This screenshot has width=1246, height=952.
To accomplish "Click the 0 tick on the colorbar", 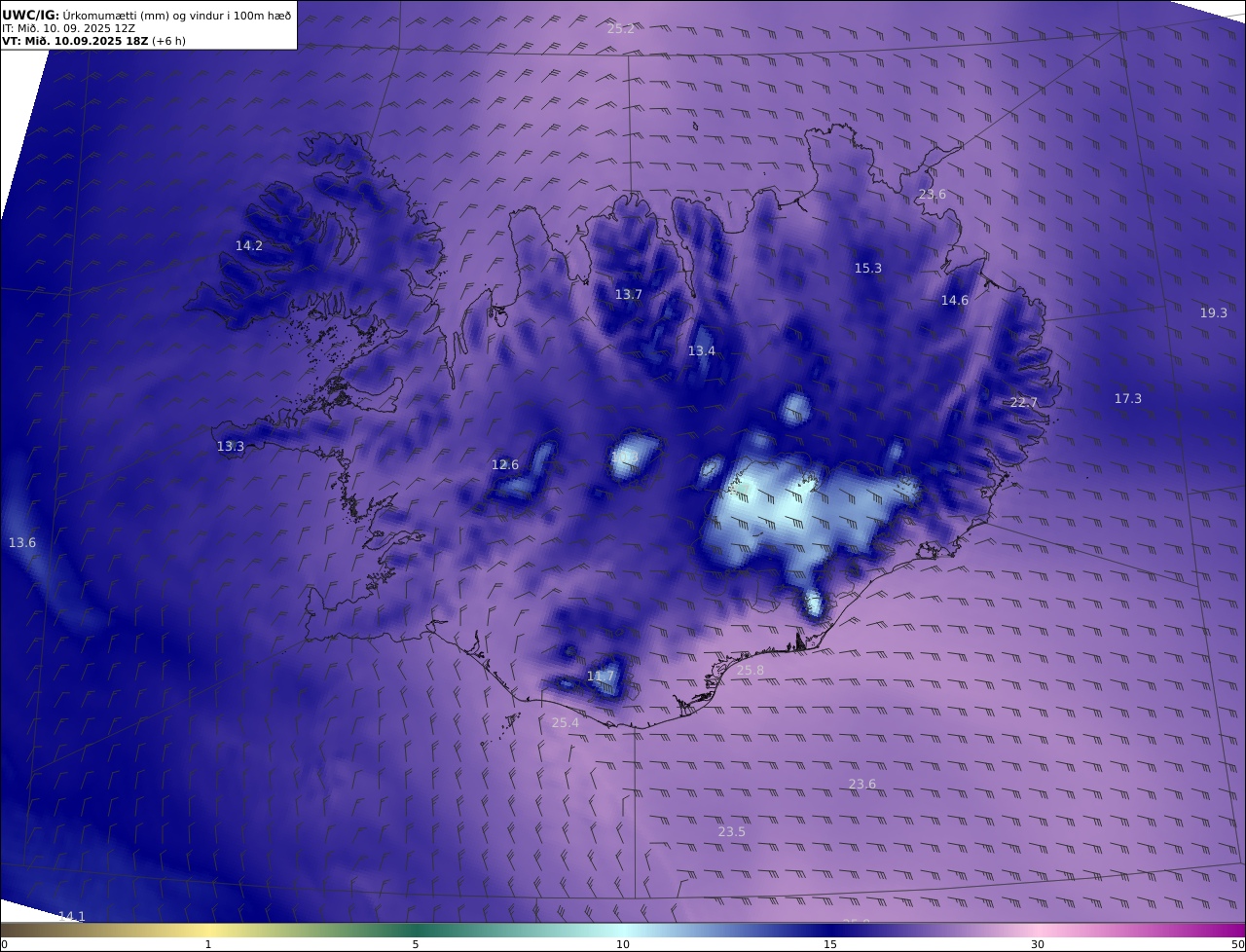I will 4,944.
